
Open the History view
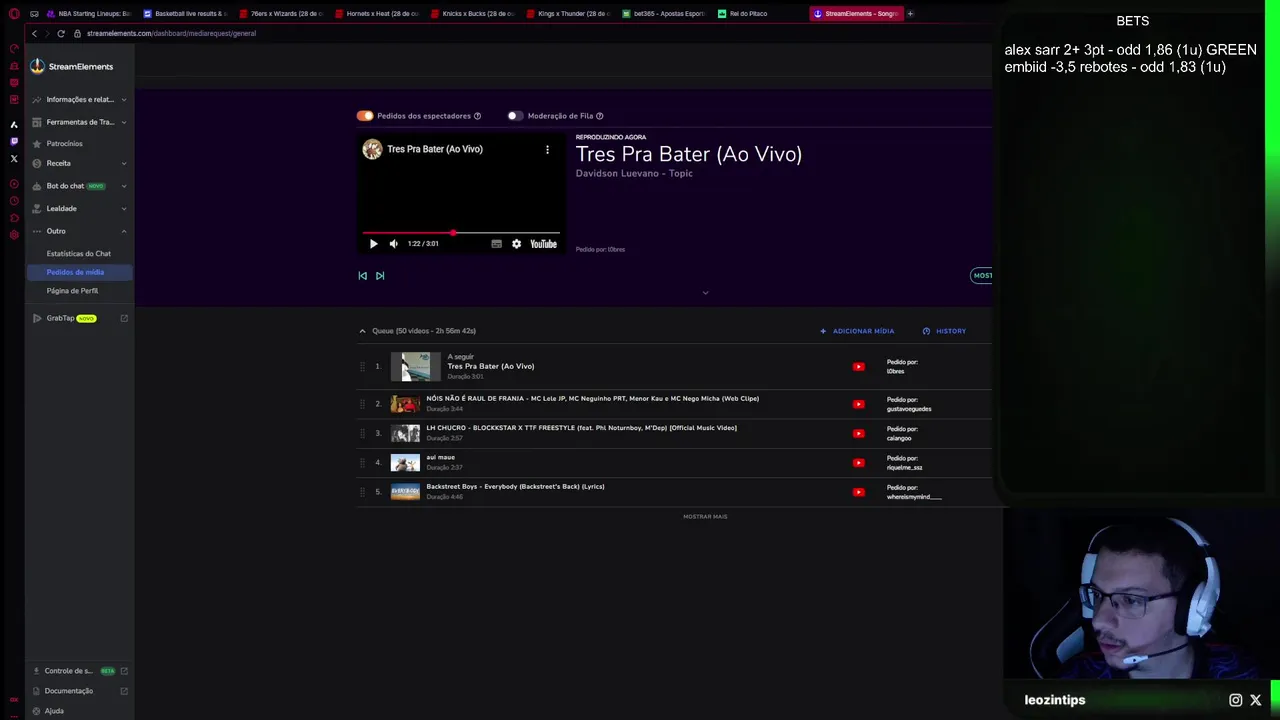(x=944, y=331)
